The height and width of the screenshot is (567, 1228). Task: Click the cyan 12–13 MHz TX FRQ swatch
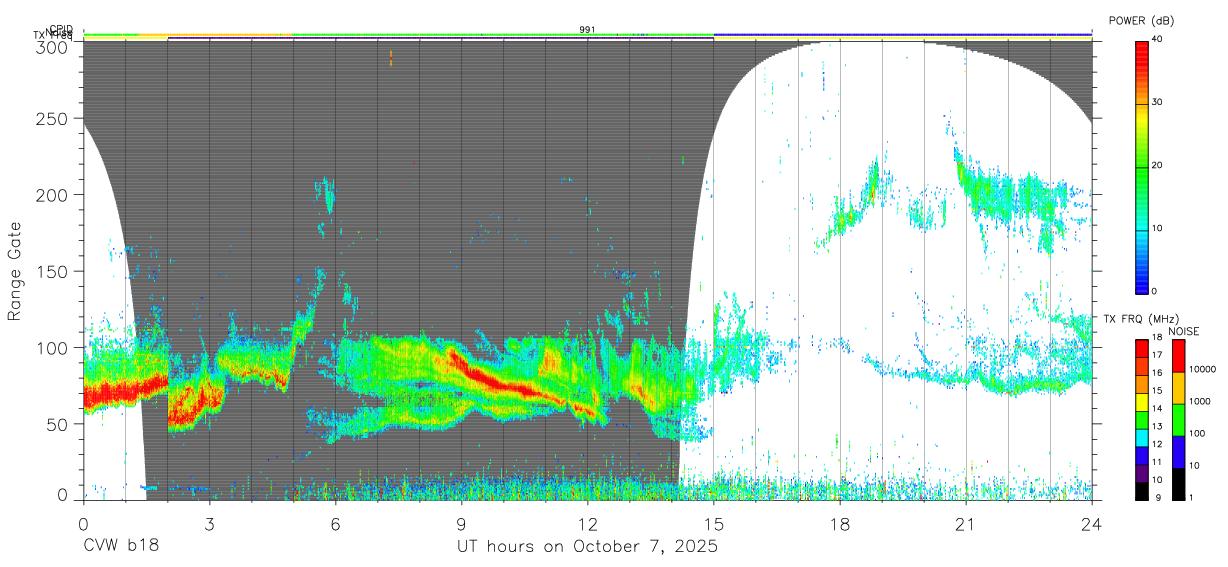pos(1141,437)
